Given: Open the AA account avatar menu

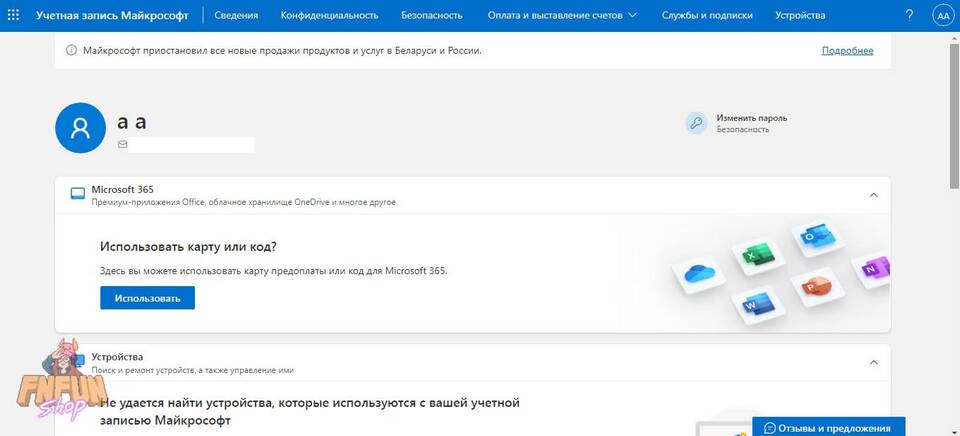Looking at the screenshot, I should click(x=943, y=16).
